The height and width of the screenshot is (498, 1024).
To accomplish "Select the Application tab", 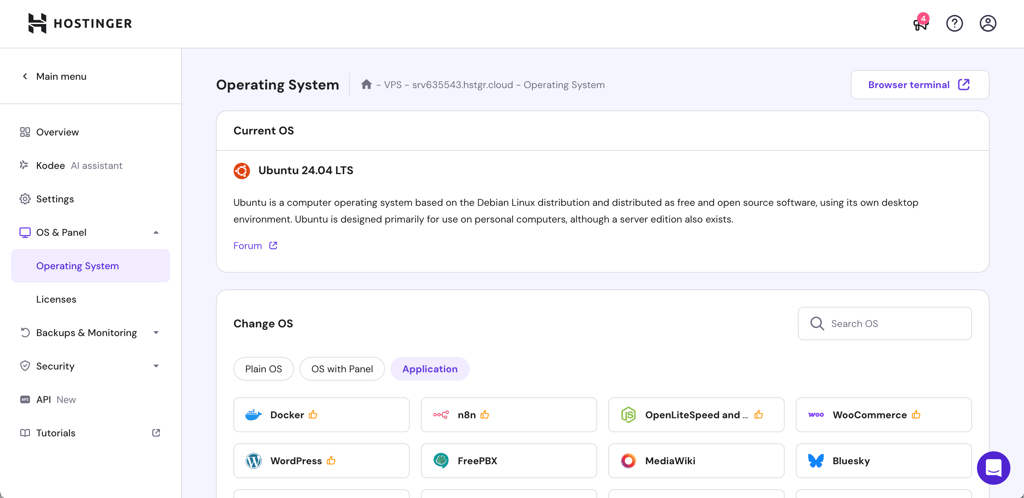I will tap(430, 369).
